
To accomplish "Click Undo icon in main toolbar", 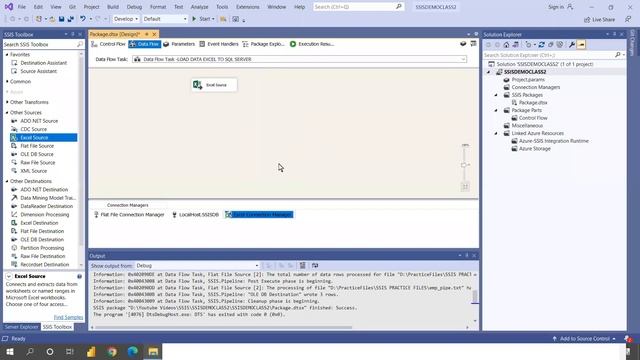I will point(83,19).
